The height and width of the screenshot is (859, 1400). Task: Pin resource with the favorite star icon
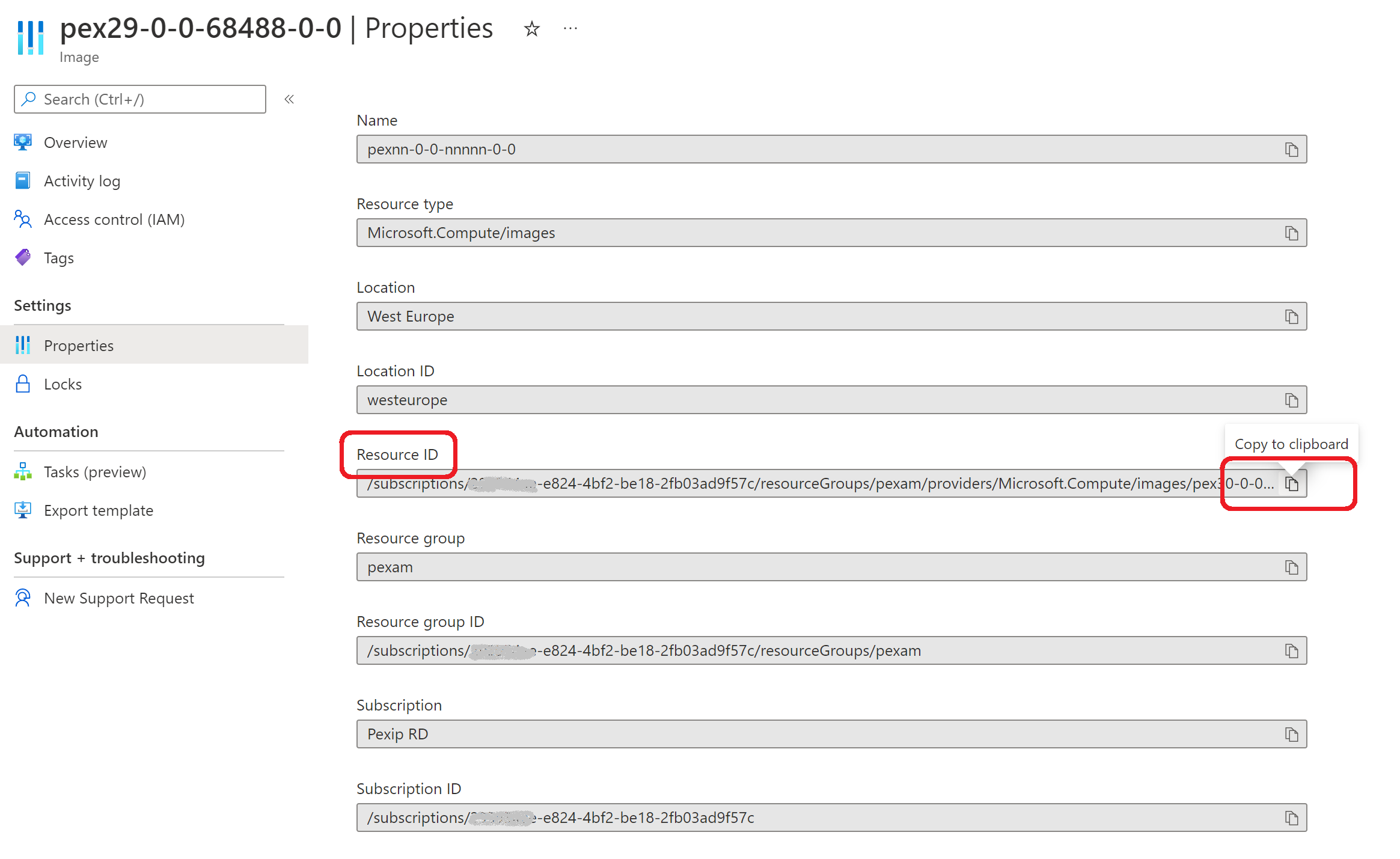click(x=531, y=29)
